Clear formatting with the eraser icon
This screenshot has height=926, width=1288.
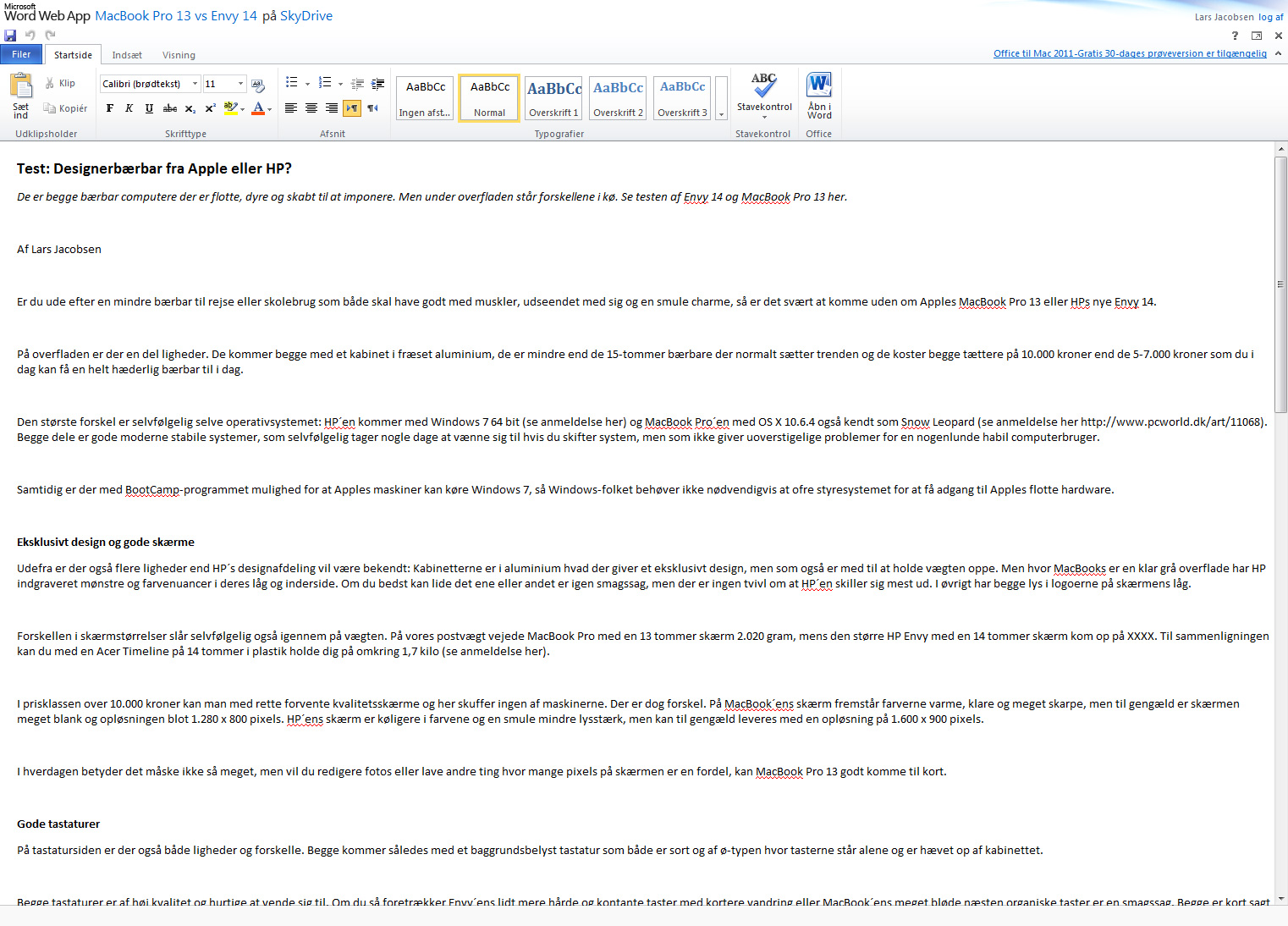tap(258, 84)
